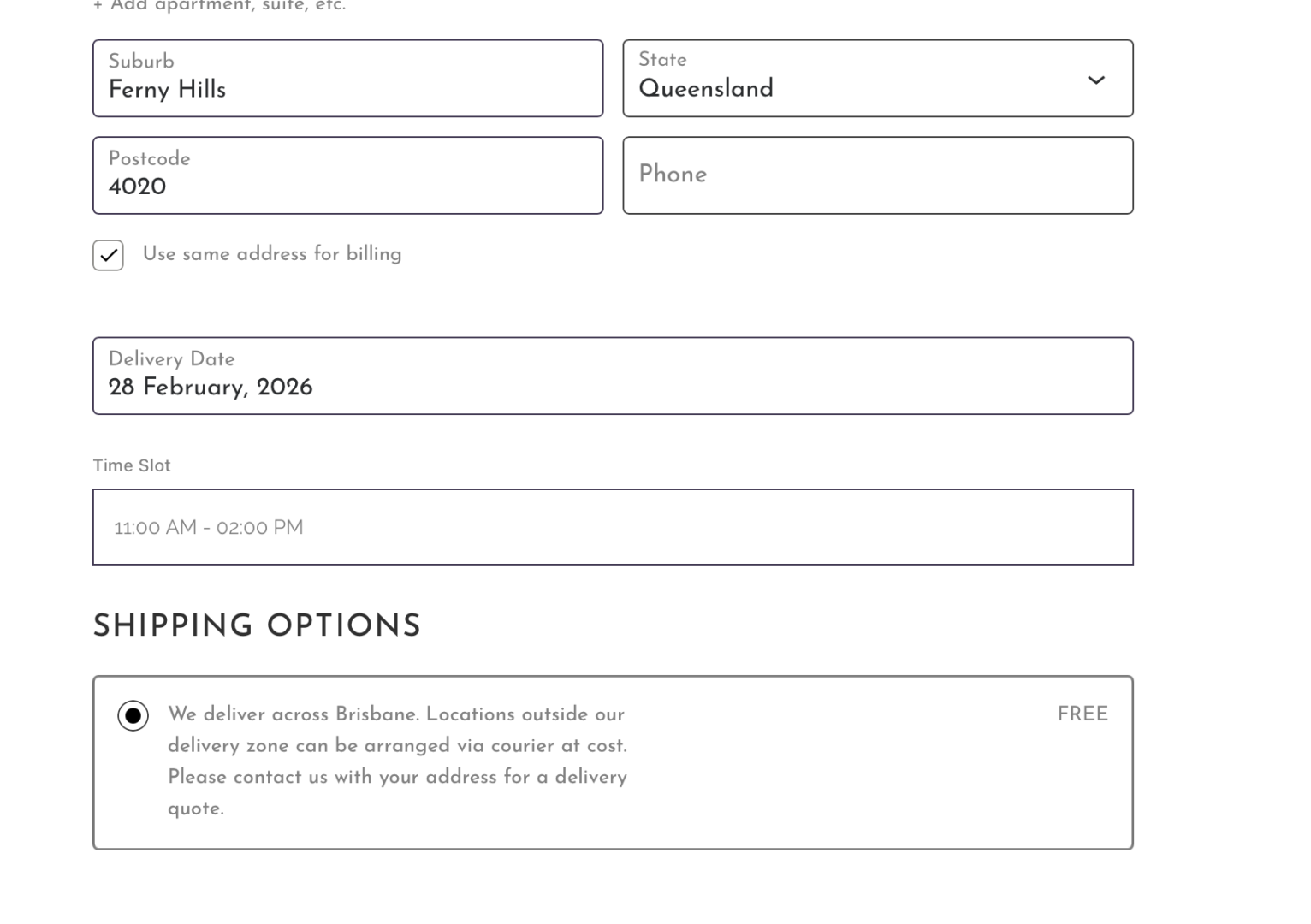Open the Delivery Date picker field
The height and width of the screenshot is (924, 1311).
pos(613,376)
